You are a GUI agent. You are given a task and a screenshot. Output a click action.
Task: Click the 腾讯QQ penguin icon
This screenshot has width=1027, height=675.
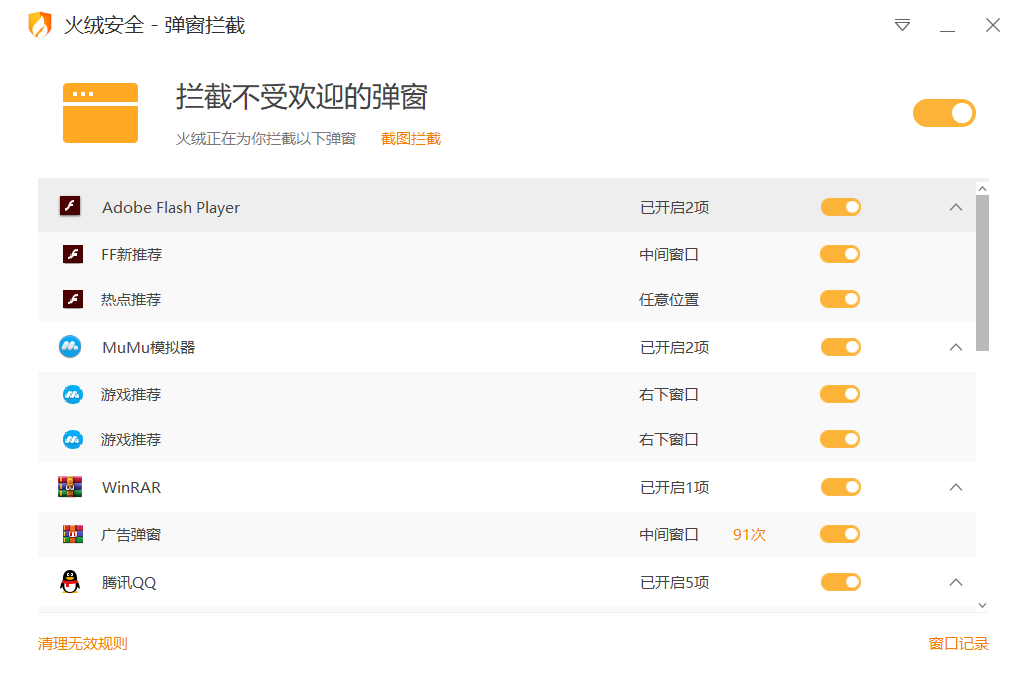(70, 581)
